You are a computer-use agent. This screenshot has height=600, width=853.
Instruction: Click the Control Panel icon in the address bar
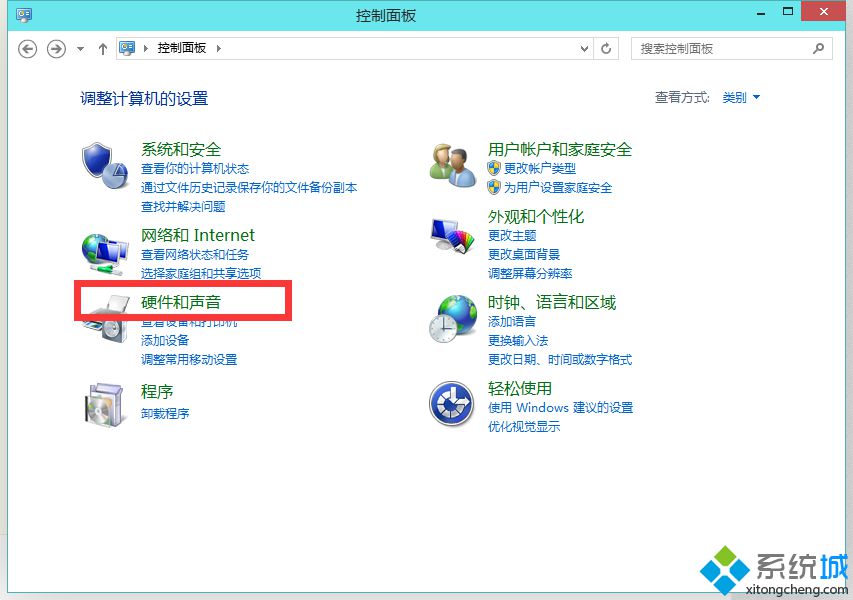[127, 47]
